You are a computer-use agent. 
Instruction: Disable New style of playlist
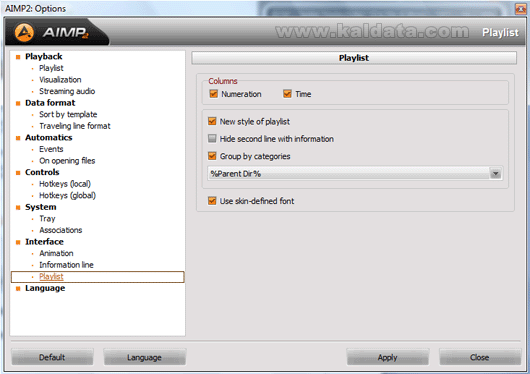(212, 121)
